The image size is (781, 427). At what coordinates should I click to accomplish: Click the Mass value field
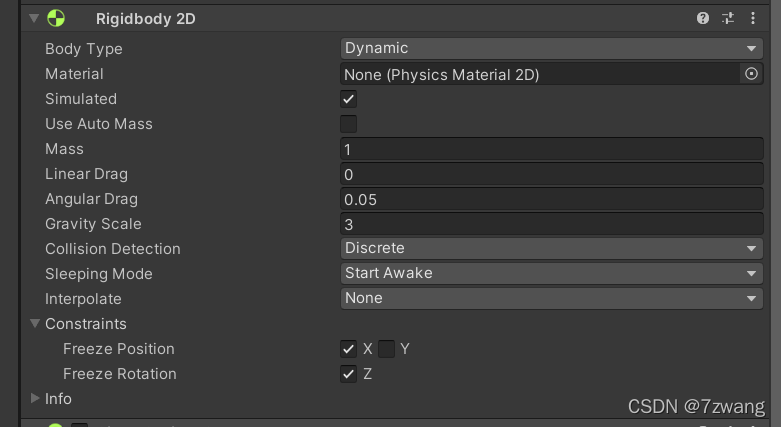tap(552, 149)
